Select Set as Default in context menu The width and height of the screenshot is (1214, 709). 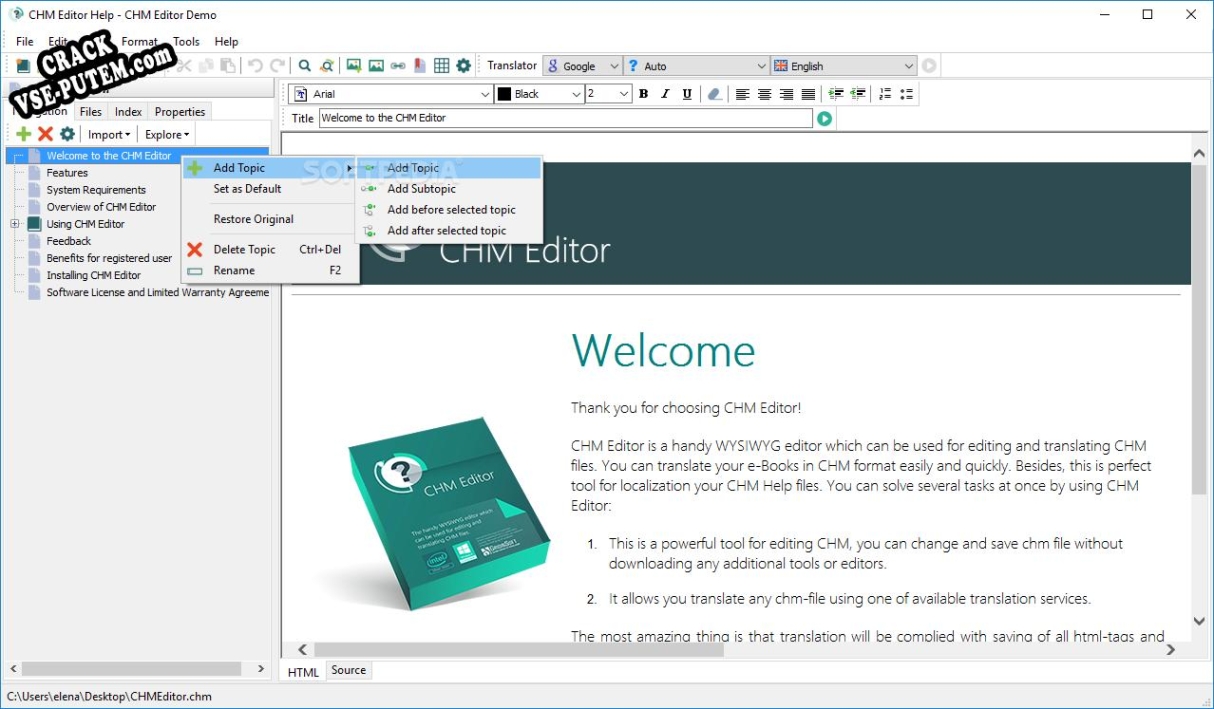pos(269,189)
